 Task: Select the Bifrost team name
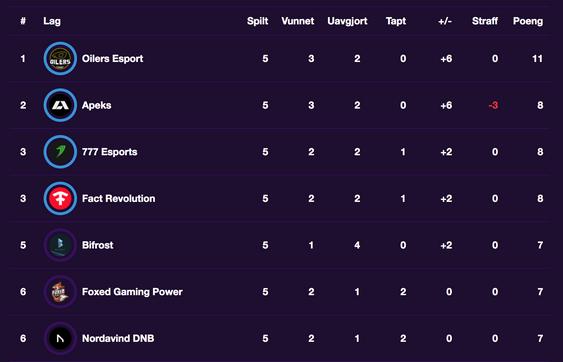tap(97, 245)
